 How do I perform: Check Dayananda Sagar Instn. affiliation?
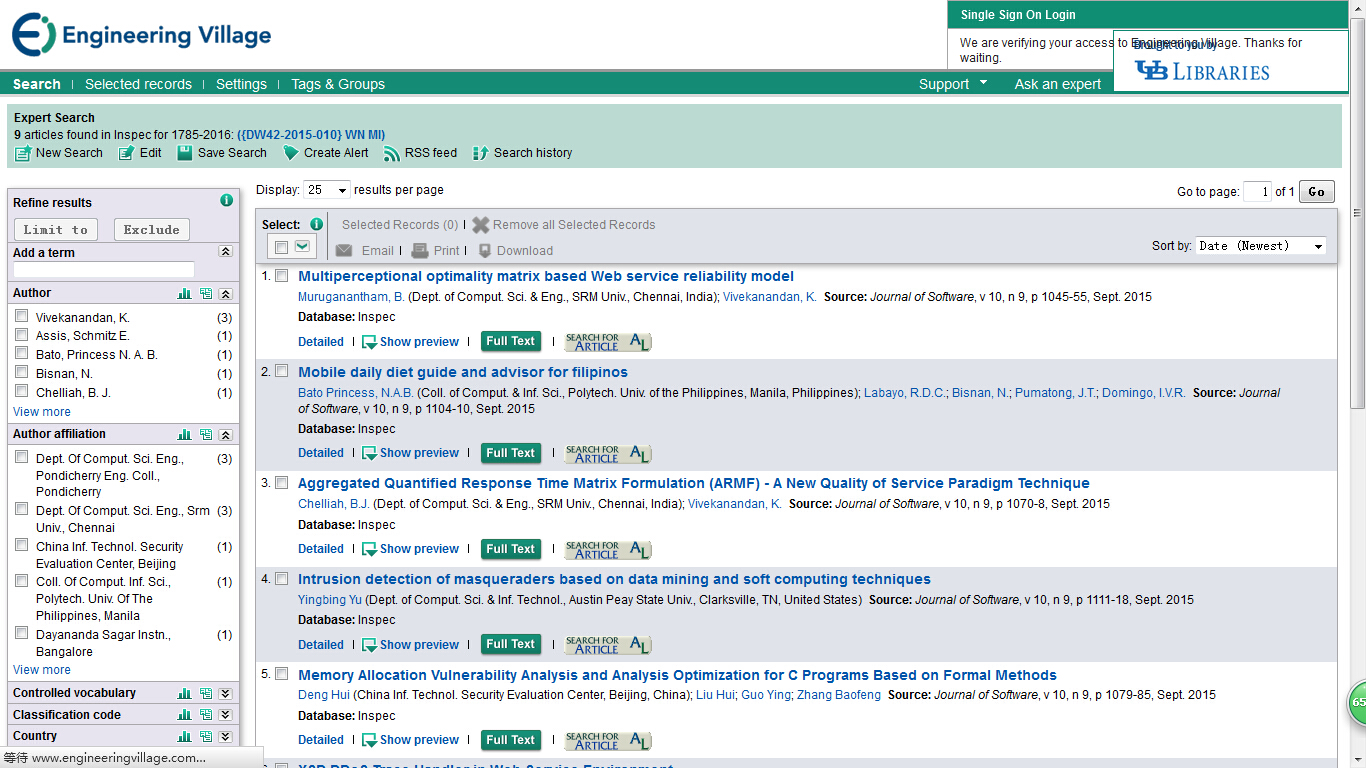click(22, 633)
